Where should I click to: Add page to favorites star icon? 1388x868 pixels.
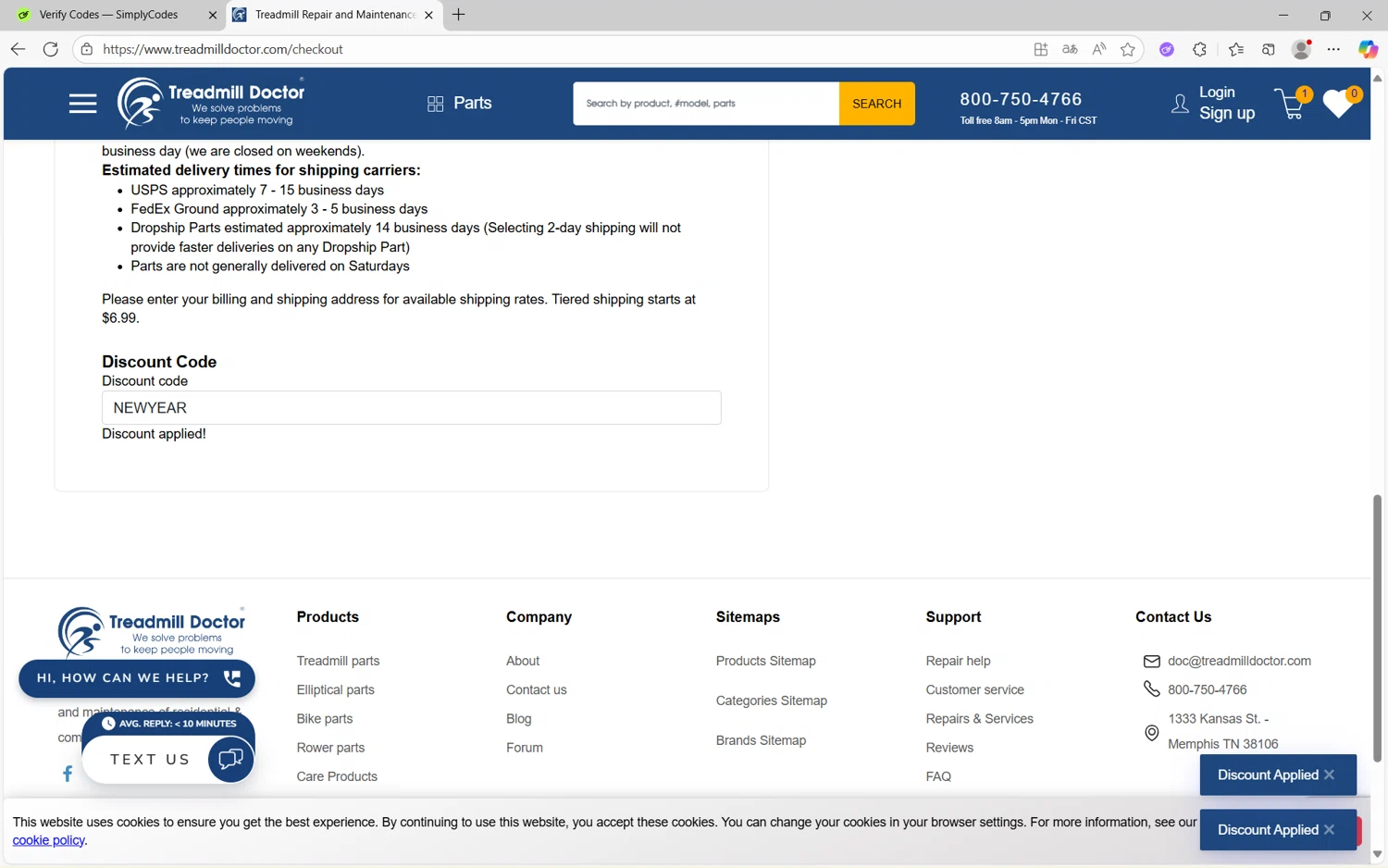point(1127,49)
